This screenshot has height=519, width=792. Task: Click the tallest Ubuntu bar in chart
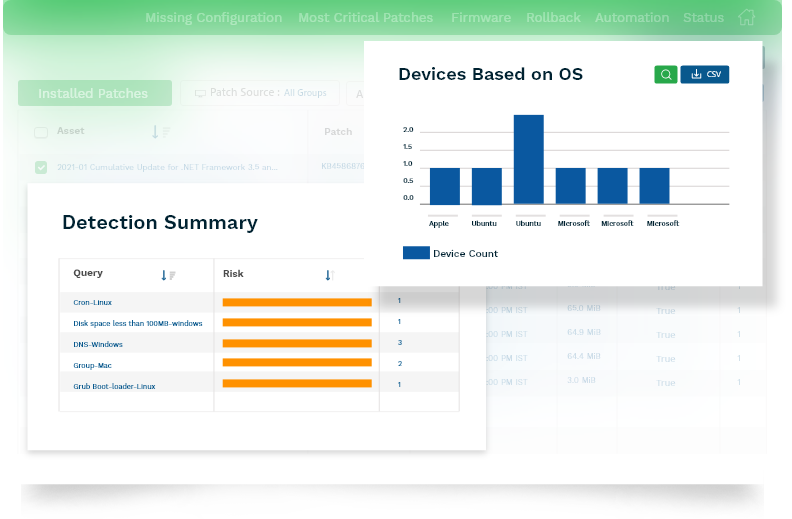(x=529, y=160)
